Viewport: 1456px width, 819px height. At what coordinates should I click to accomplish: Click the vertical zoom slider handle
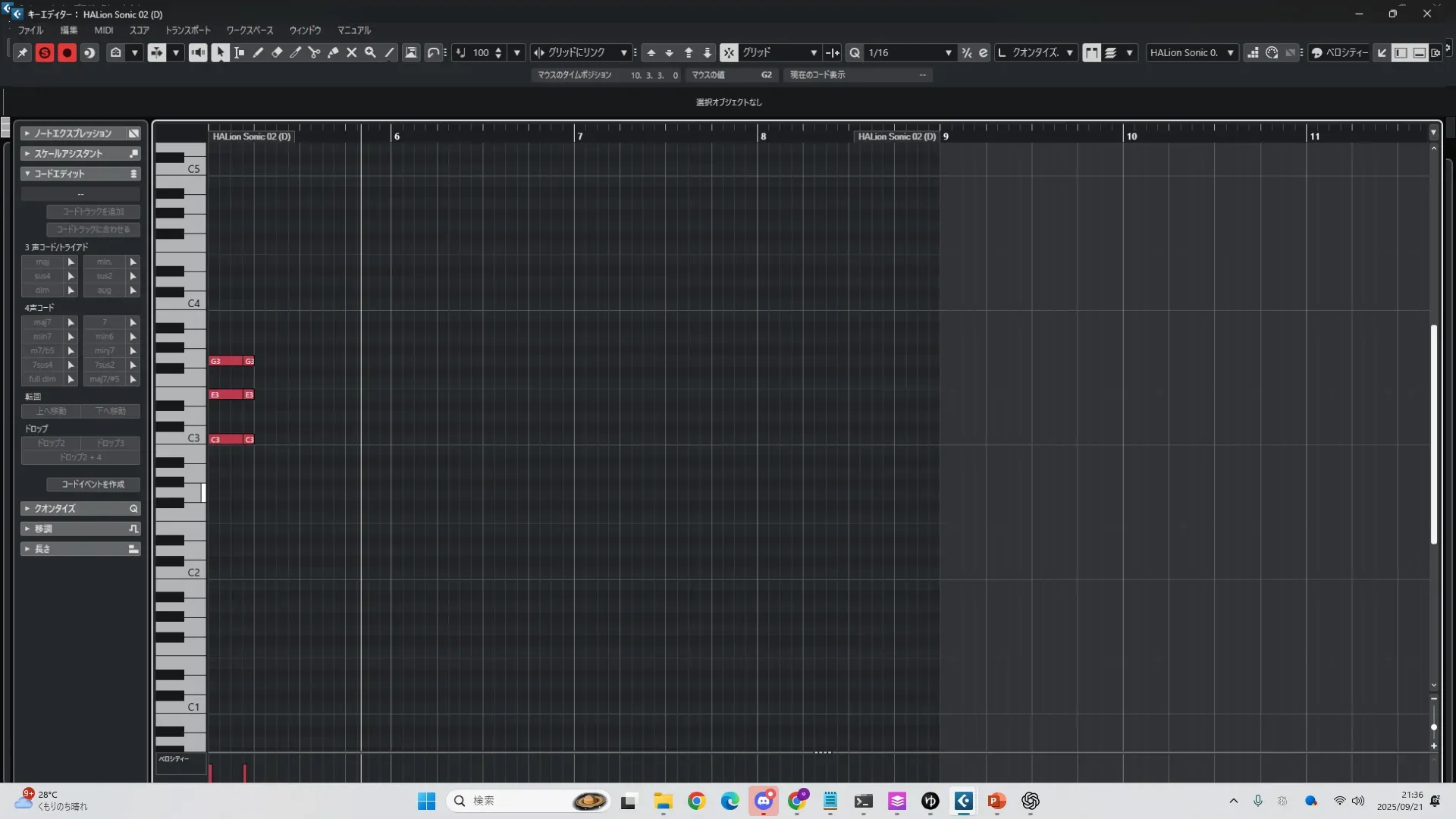(x=1433, y=727)
